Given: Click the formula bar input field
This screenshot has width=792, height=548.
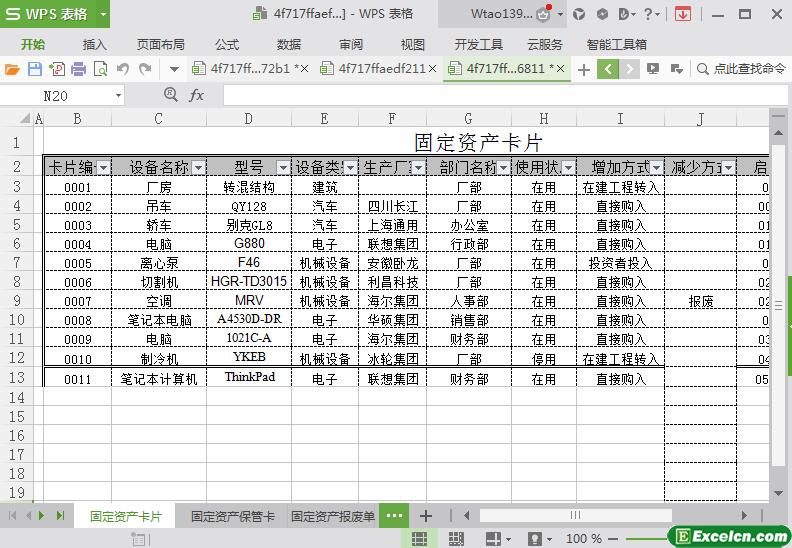Looking at the screenshot, I should click(x=505, y=95).
